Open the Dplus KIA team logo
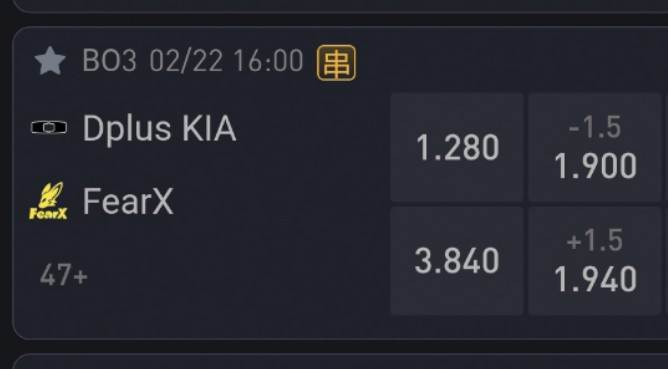668x369 pixels. (49, 127)
